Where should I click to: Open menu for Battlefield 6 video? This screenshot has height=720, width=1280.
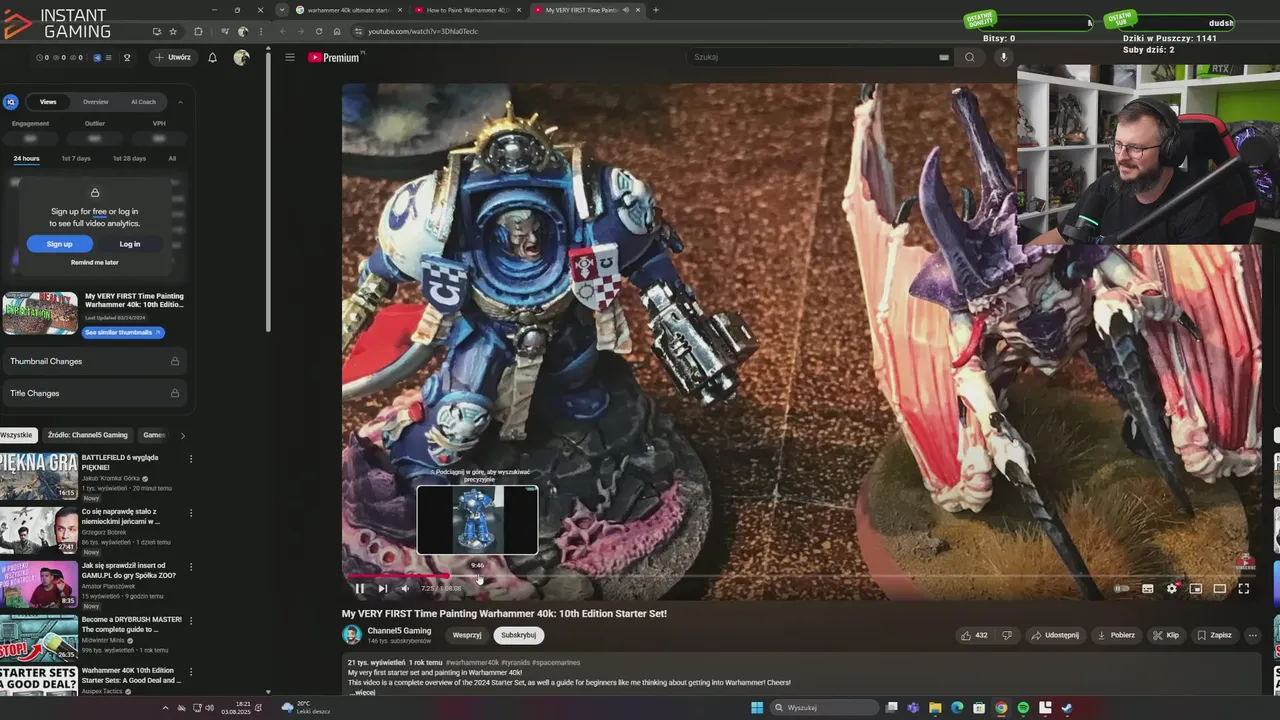point(191,458)
